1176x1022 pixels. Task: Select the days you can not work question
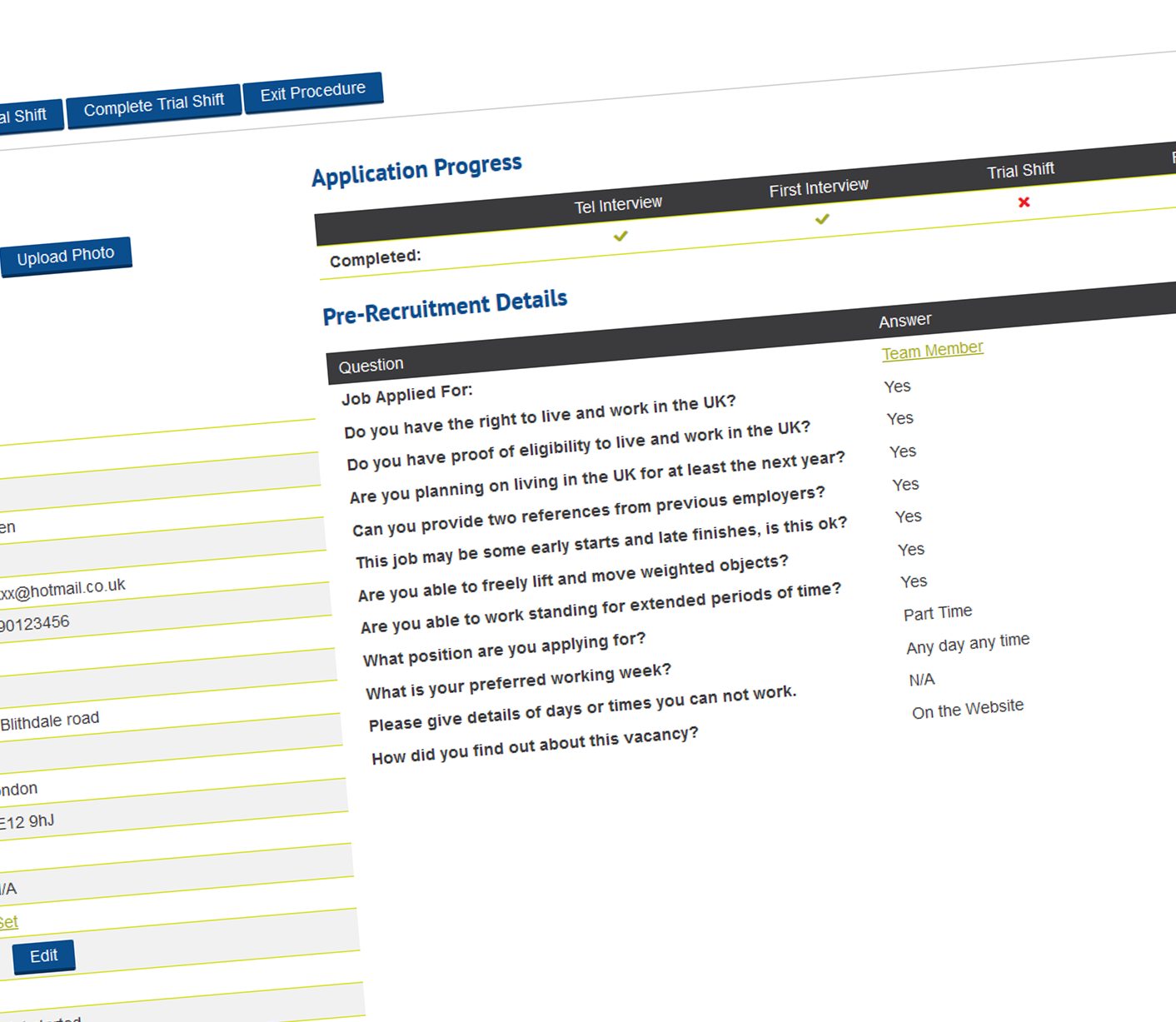pyautogui.click(x=582, y=708)
